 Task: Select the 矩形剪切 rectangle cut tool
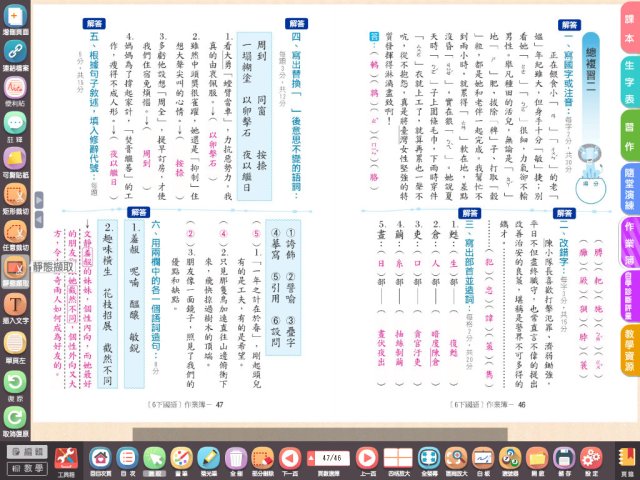[16, 196]
